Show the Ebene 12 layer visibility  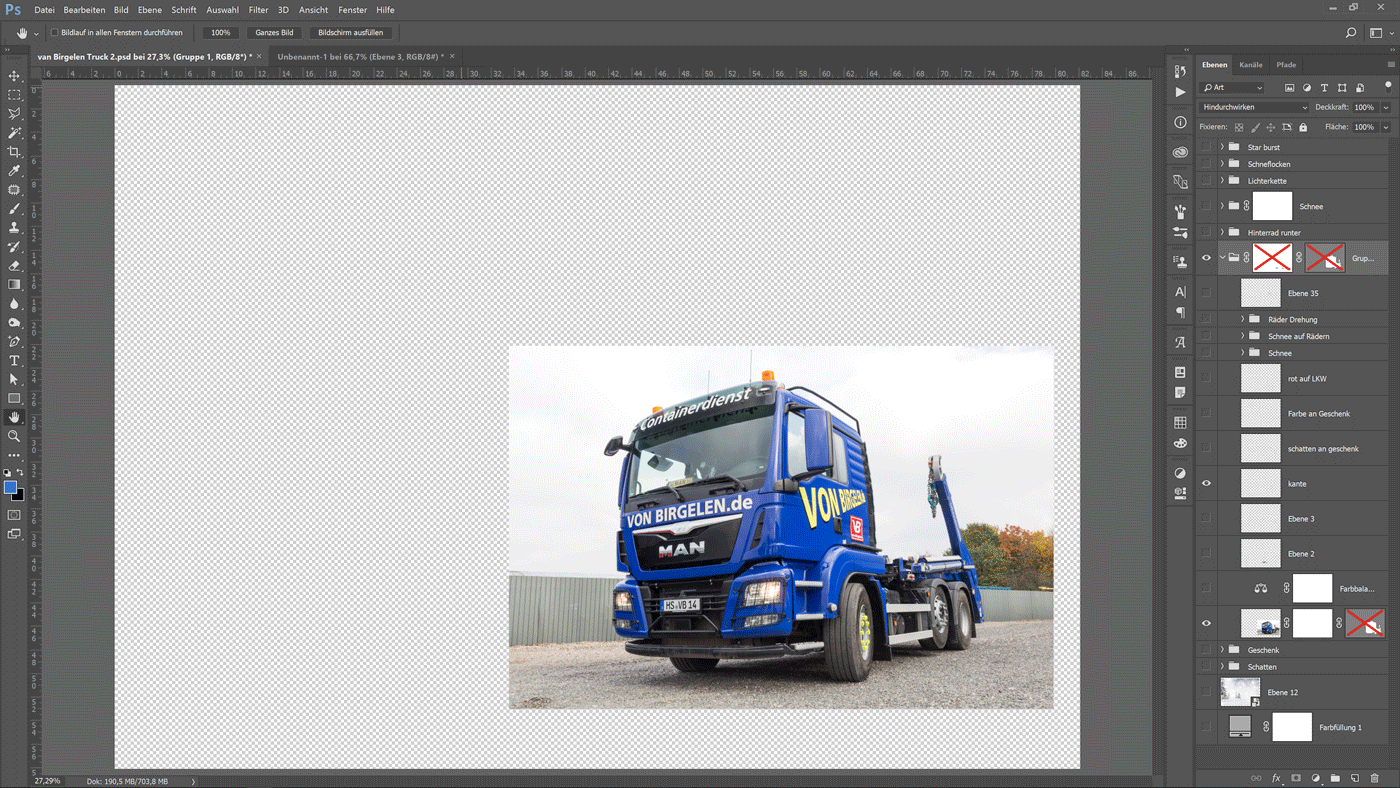1206,692
